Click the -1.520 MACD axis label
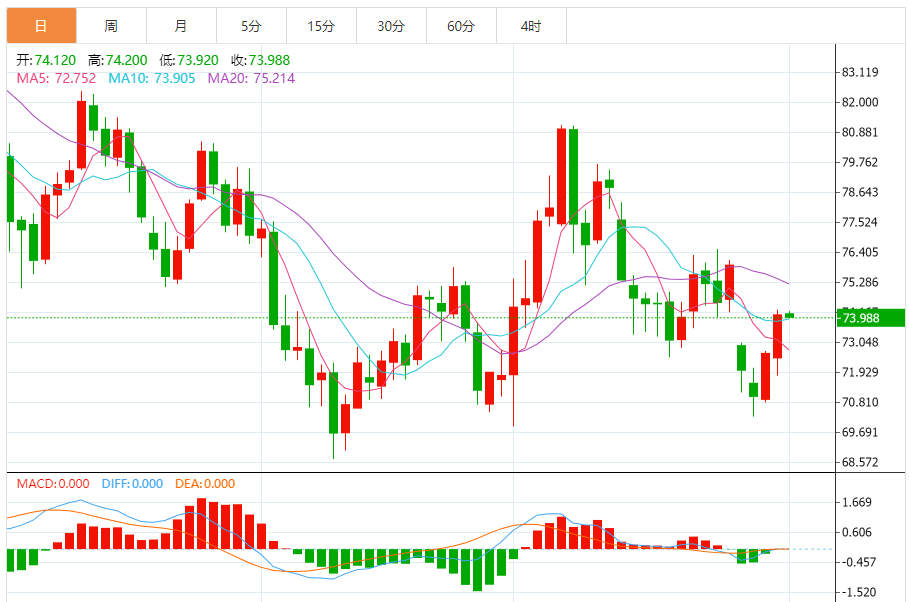The height and width of the screenshot is (602, 909). coord(859,592)
